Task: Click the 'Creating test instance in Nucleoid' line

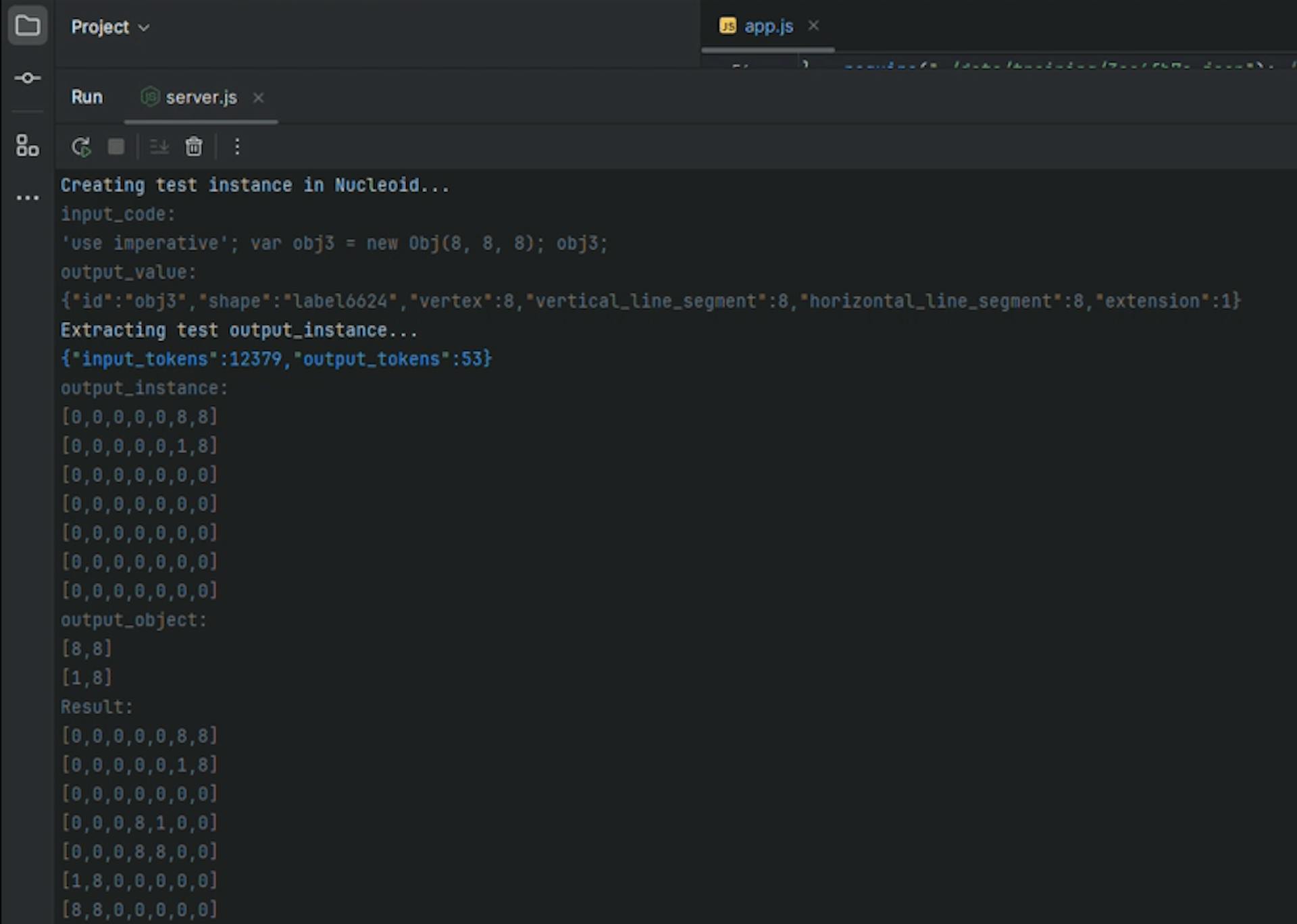Action: [255, 185]
